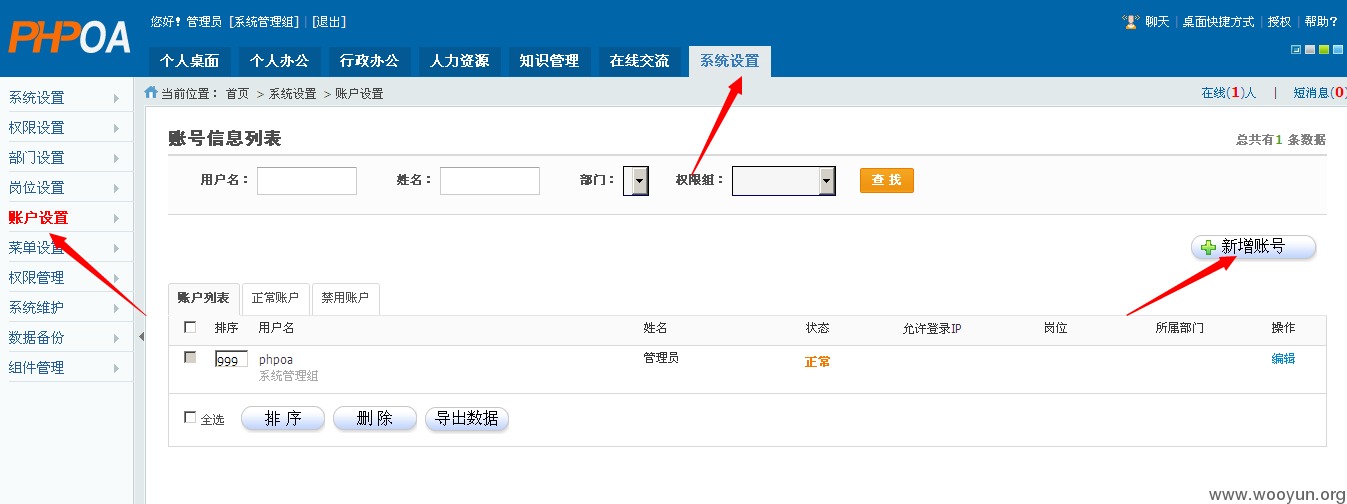Image resolution: width=1347 pixels, height=504 pixels.
Task: Focus the 姓名 input field
Action: (490, 181)
